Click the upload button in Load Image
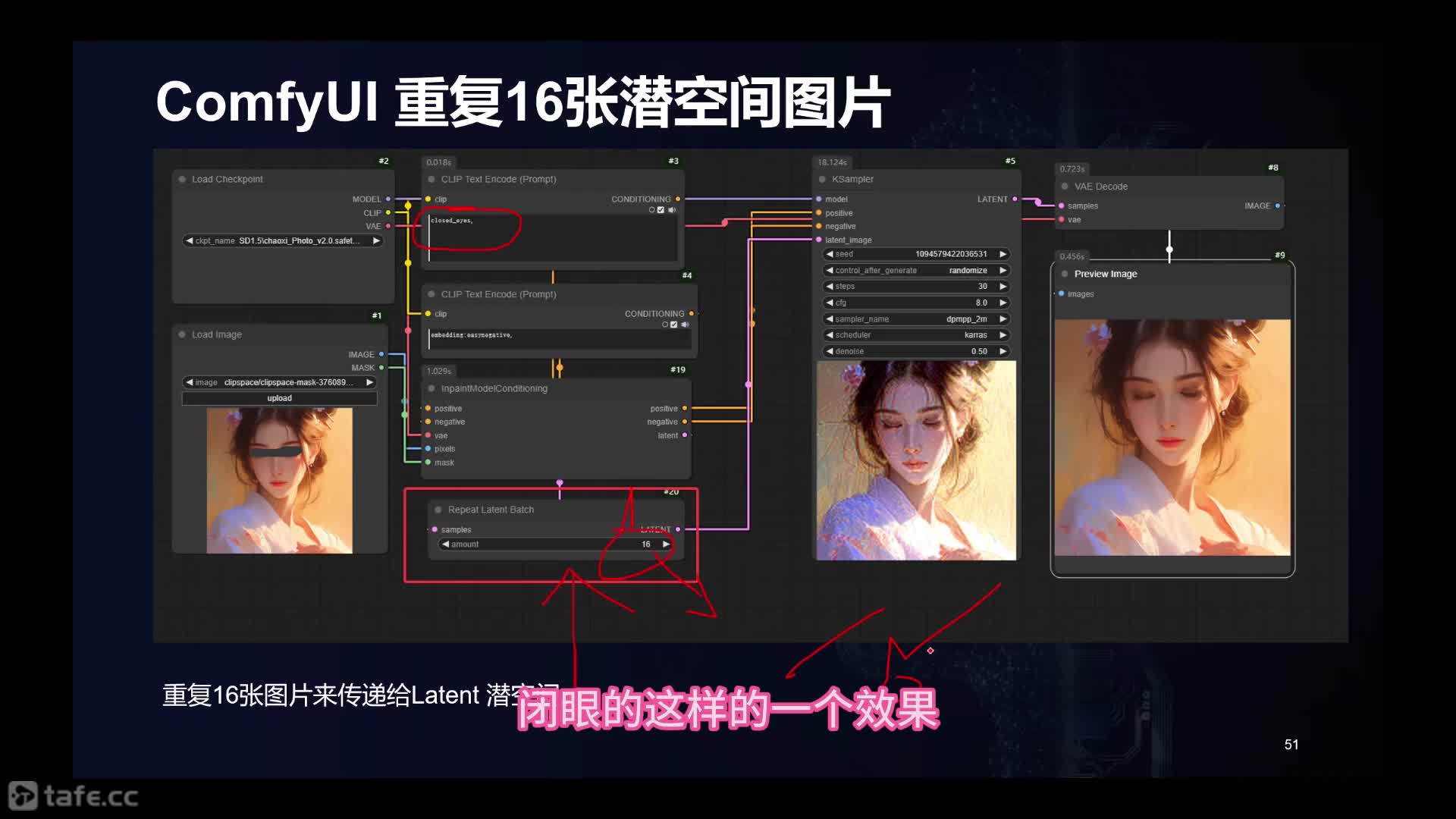Screen dimensions: 1456x819 point(279,398)
